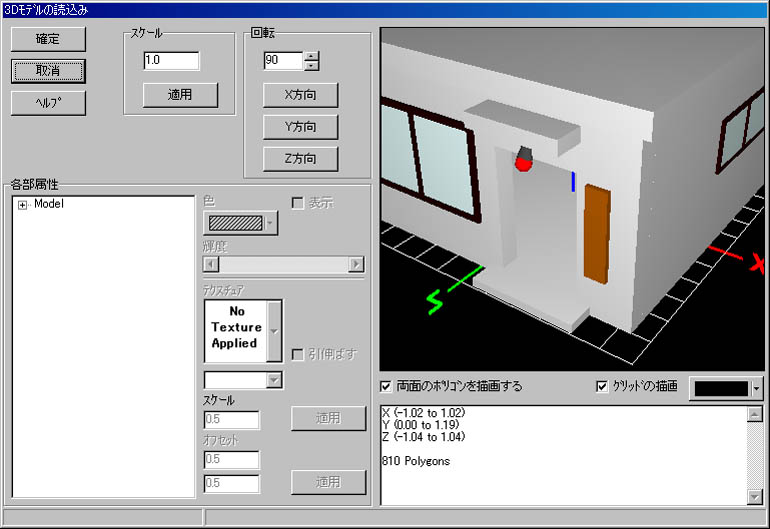Click into the scale value field showing 1.0
770x529 pixels.
pyautogui.click(x=171, y=60)
